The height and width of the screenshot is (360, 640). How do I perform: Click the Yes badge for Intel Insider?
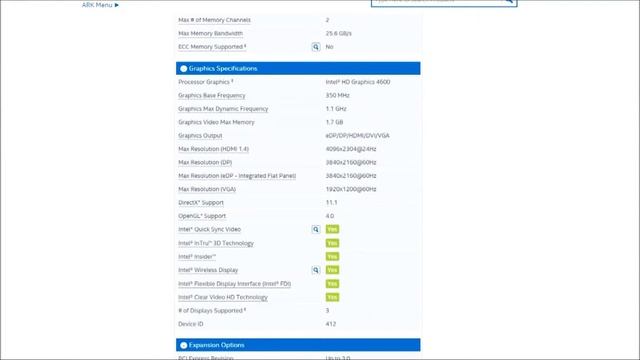pos(332,257)
